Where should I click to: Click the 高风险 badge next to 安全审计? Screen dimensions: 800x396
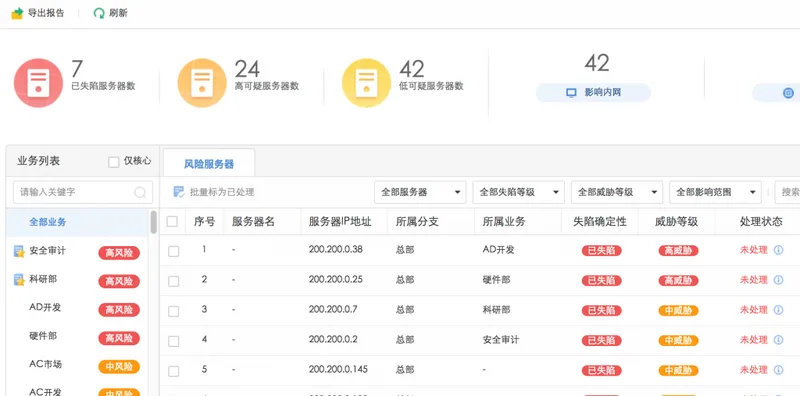click(119, 253)
